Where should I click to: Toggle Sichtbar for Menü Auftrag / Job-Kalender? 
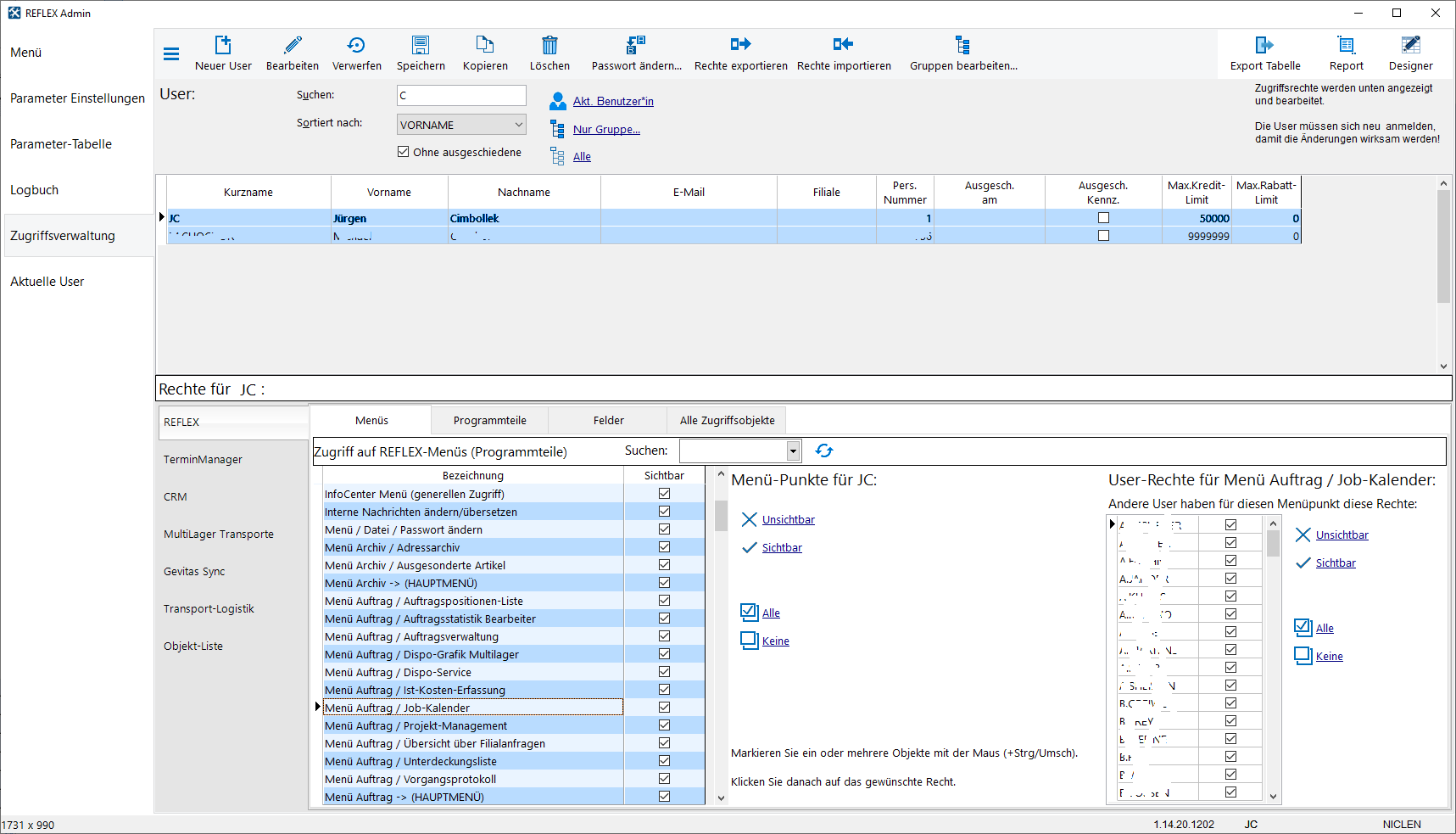click(664, 708)
